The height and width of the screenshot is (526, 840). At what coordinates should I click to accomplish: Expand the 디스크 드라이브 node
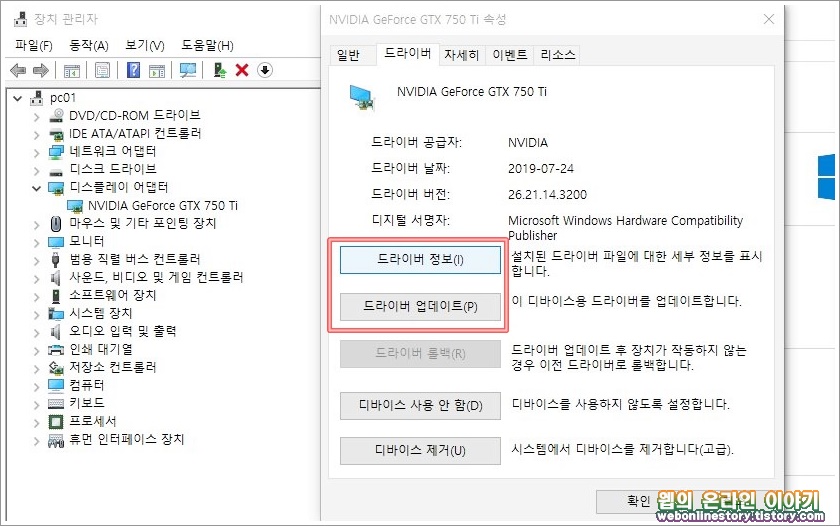tap(36, 171)
